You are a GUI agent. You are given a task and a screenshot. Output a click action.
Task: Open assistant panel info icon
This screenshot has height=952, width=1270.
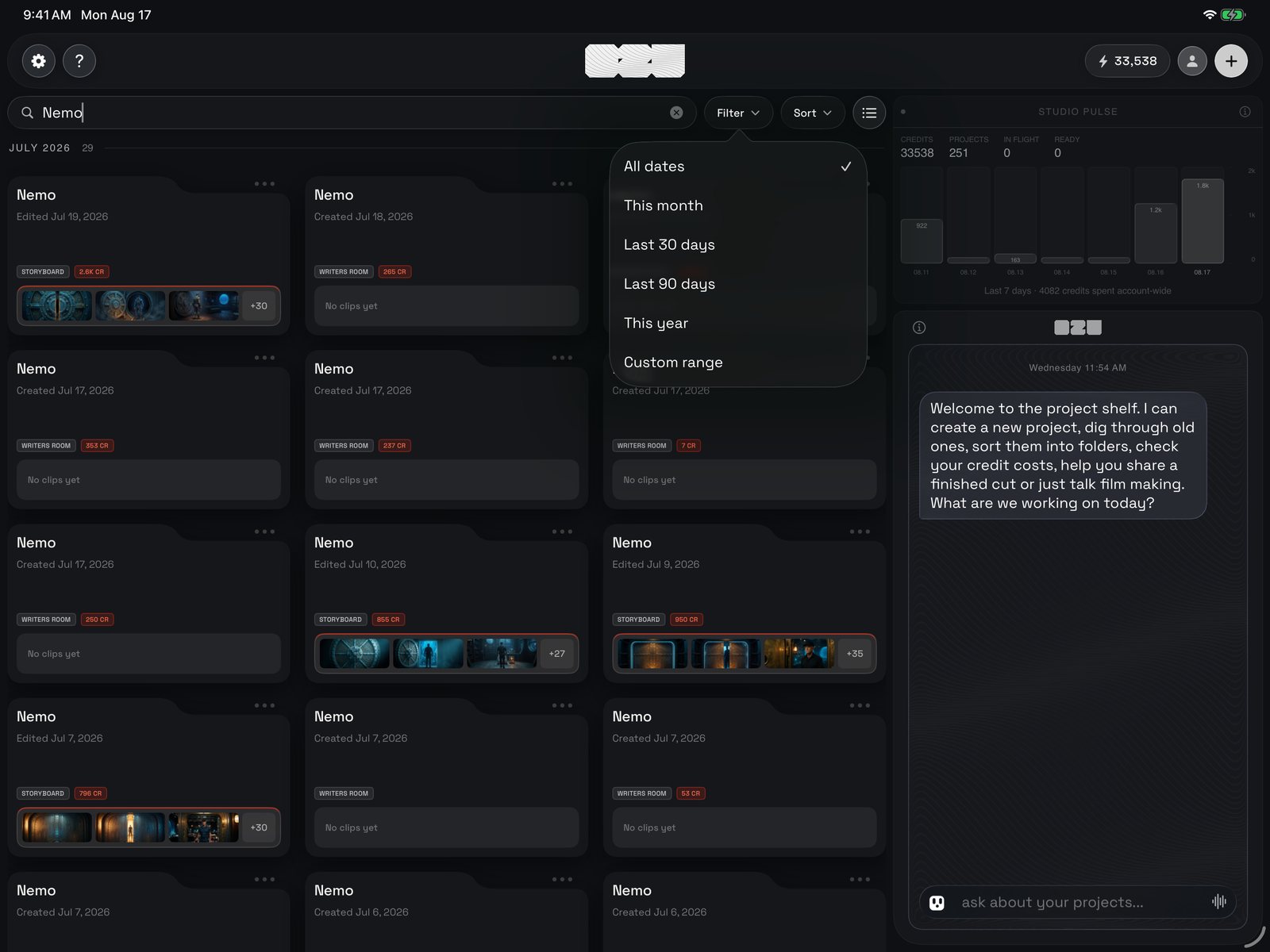919,328
